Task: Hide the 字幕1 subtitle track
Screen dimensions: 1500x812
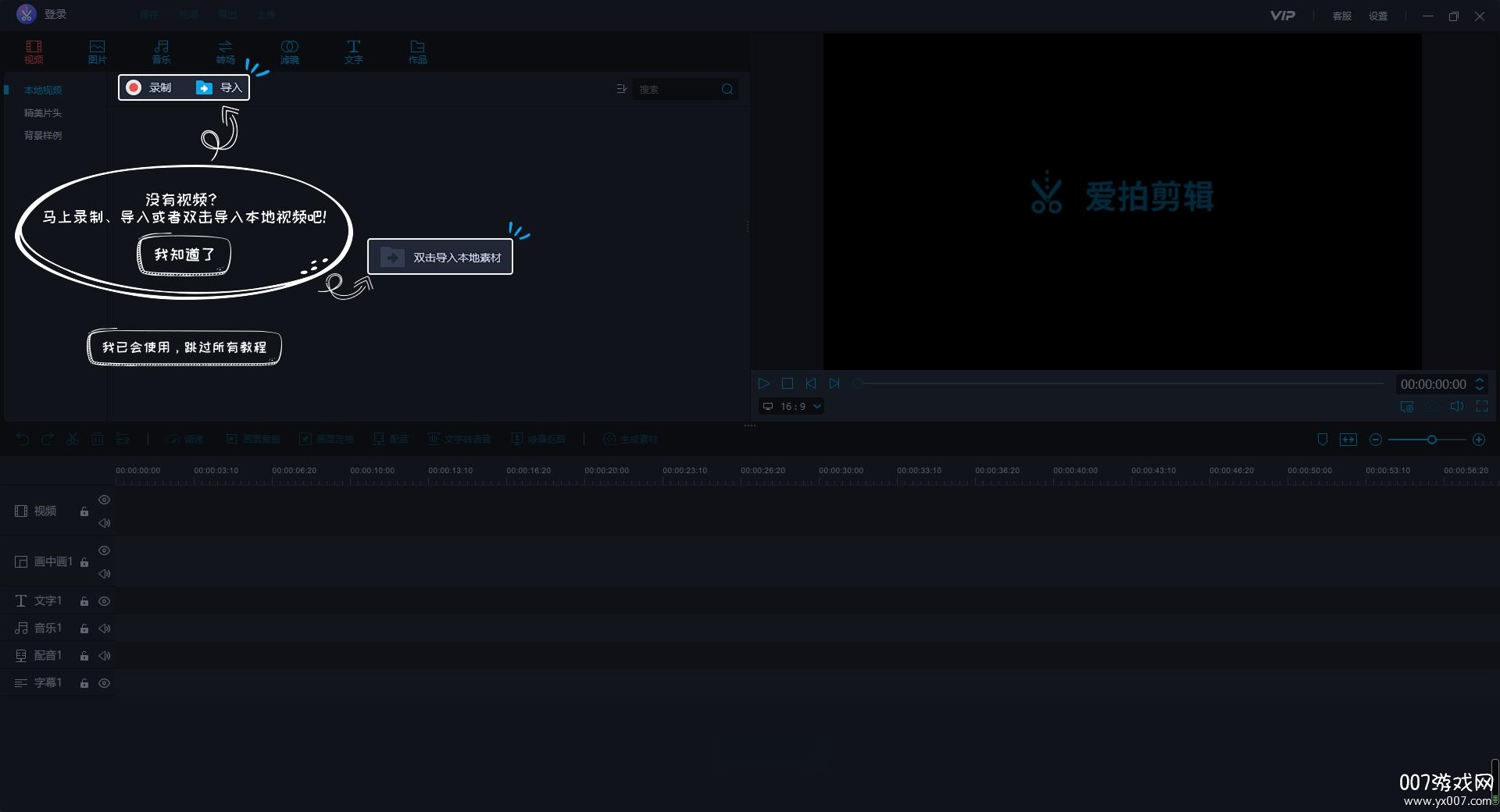Action: pyautogui.click(x=104, y=683)
